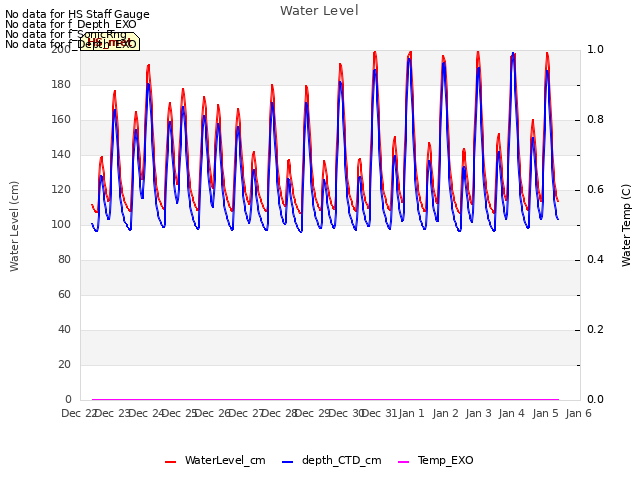Click the Water Temp (C) axis label
This screenshot has width=640, height=480.
pyautogui.click(x=626, y=225)
